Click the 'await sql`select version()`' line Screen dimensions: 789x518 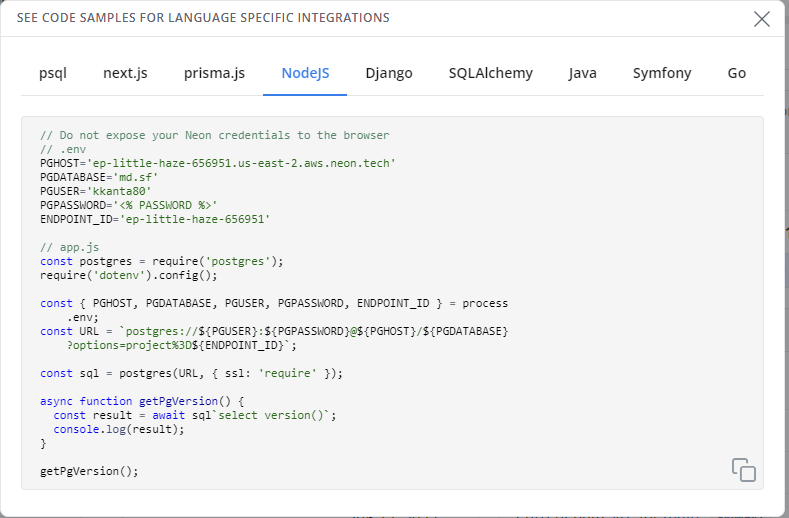195,415
